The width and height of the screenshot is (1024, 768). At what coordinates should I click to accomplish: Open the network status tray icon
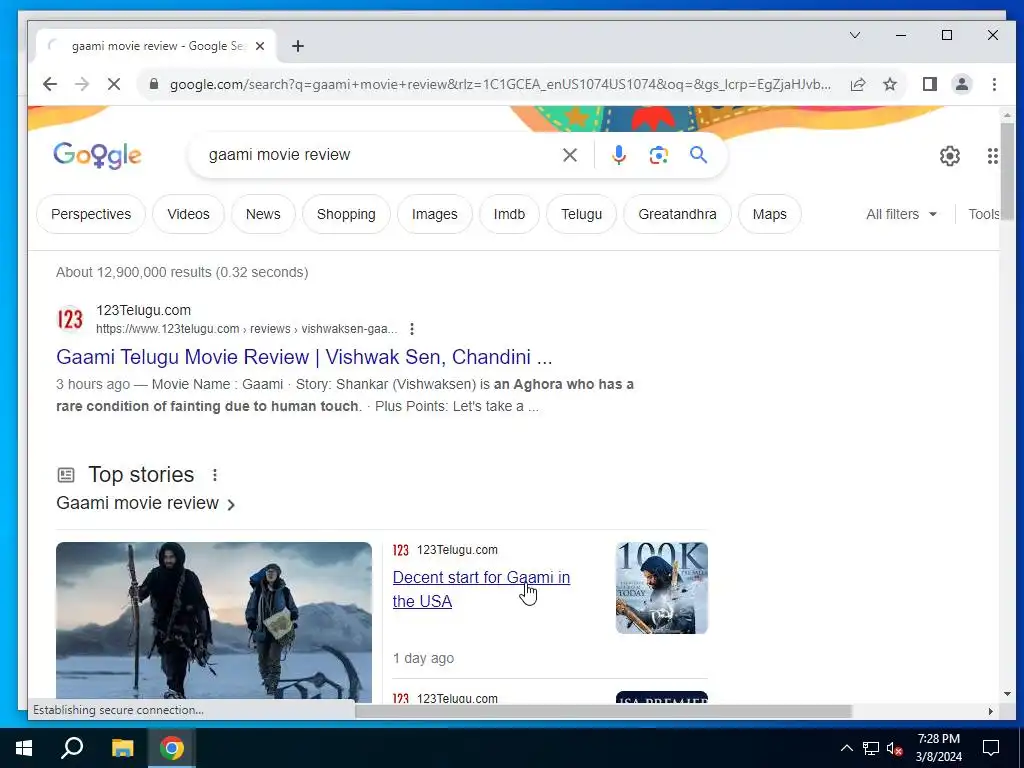point(871,748)
